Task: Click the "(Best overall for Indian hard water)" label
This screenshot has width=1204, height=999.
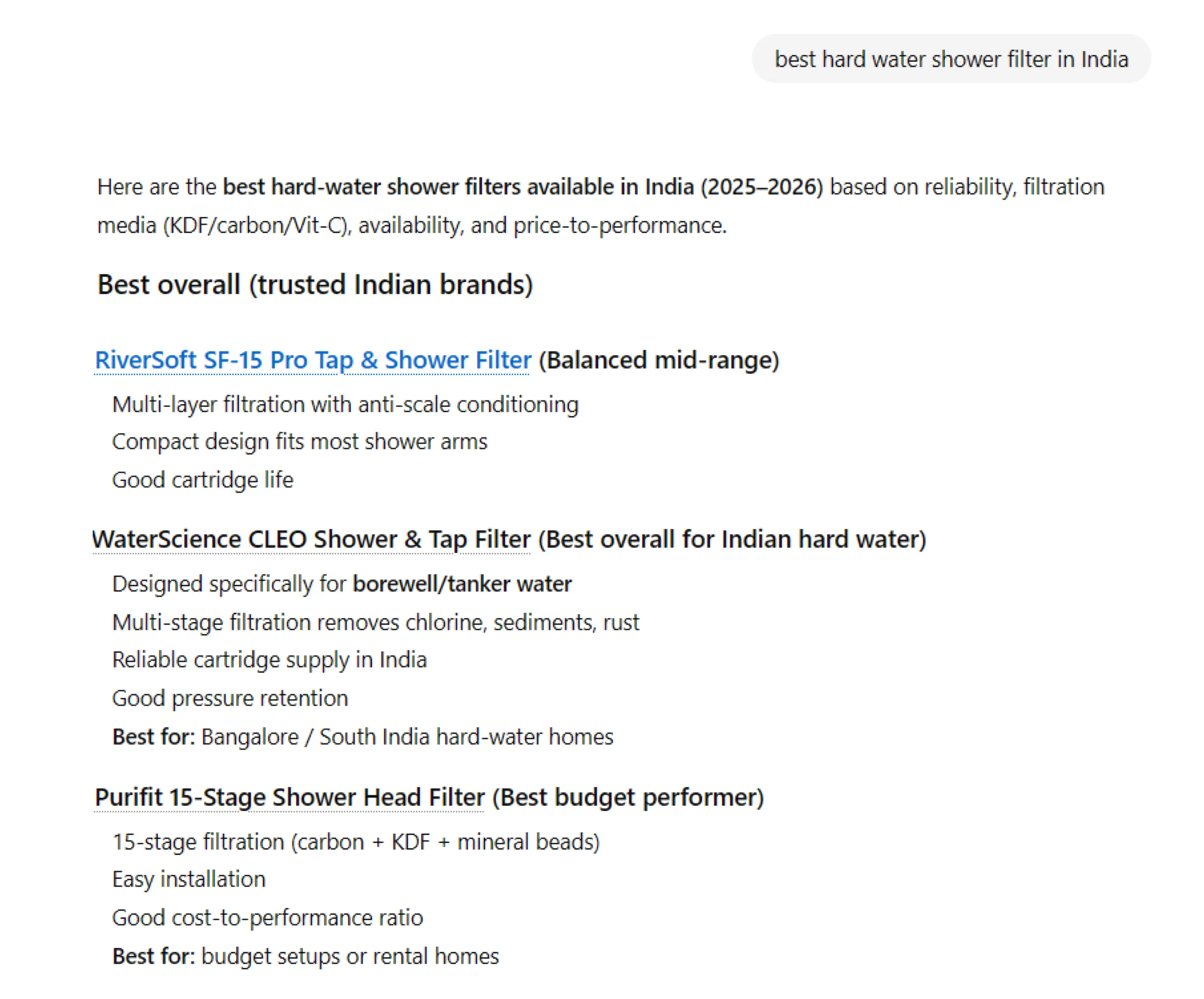Action: (732, 539)
